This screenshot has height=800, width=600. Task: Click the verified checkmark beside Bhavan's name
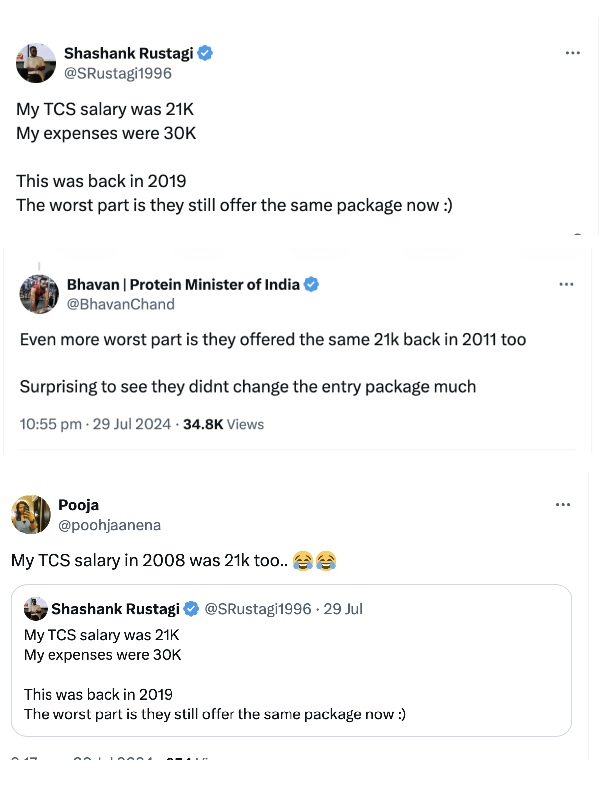tap(310, 284)
